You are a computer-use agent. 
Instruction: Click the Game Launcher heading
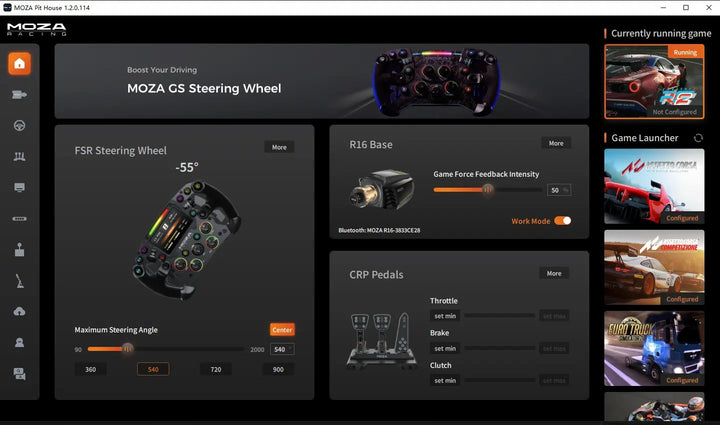pos(644,138)
